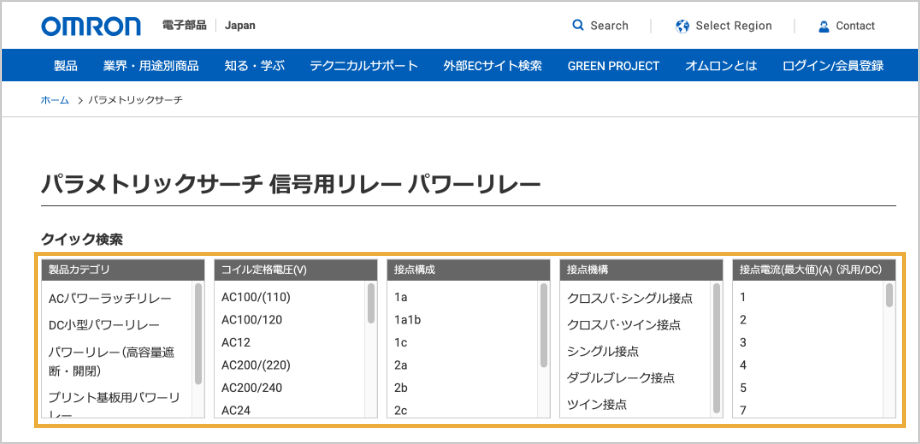This screenshot has width=920, height=444.
Task: Select ACパワーラッチリレー in 製品カテゴリ
Action: 110,298
